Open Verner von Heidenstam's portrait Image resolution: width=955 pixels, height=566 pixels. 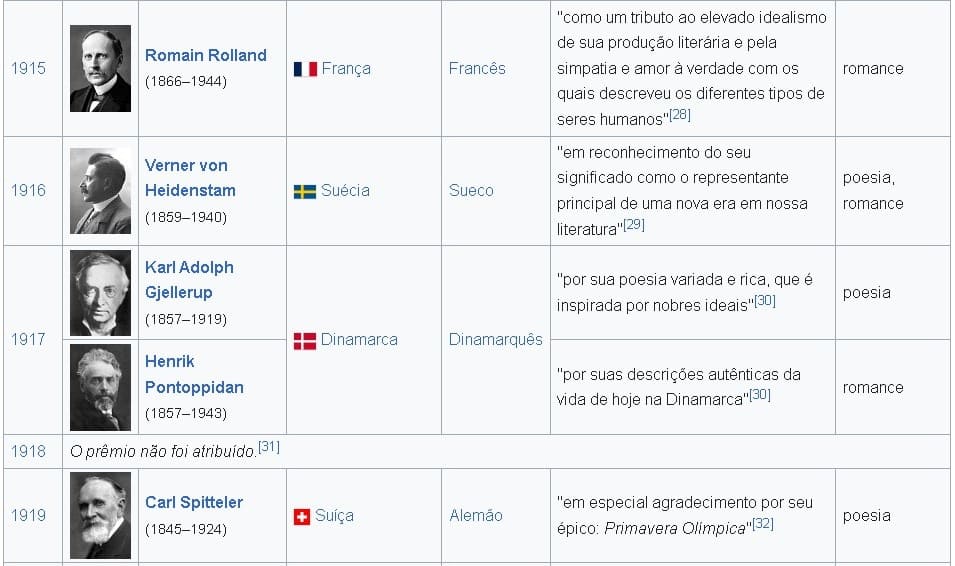100,191
